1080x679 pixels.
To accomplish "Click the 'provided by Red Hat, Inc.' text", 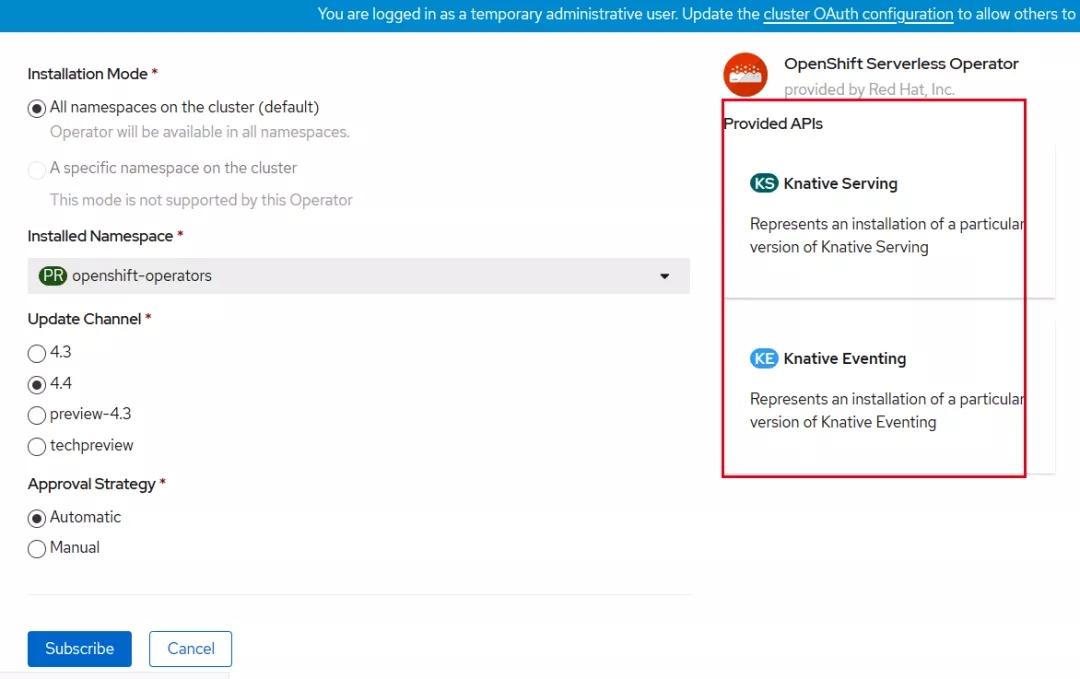I will pos(869,90).
